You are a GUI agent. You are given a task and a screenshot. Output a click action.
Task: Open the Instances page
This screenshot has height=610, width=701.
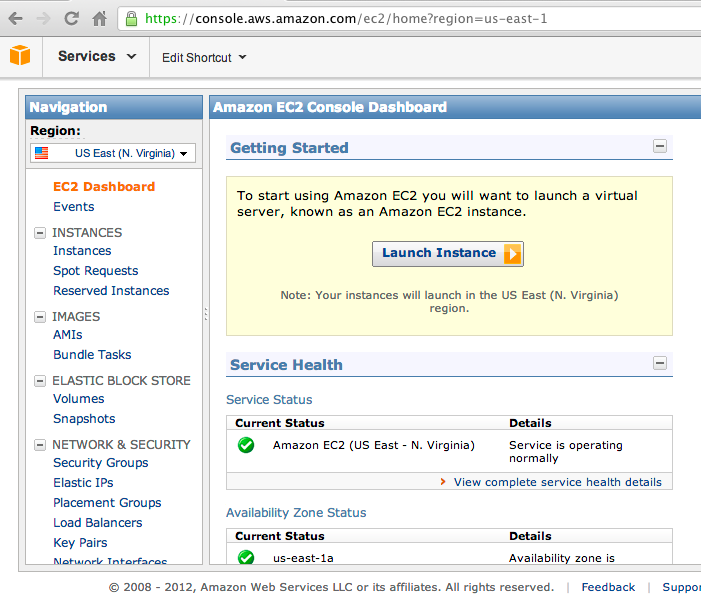[82, 251]
